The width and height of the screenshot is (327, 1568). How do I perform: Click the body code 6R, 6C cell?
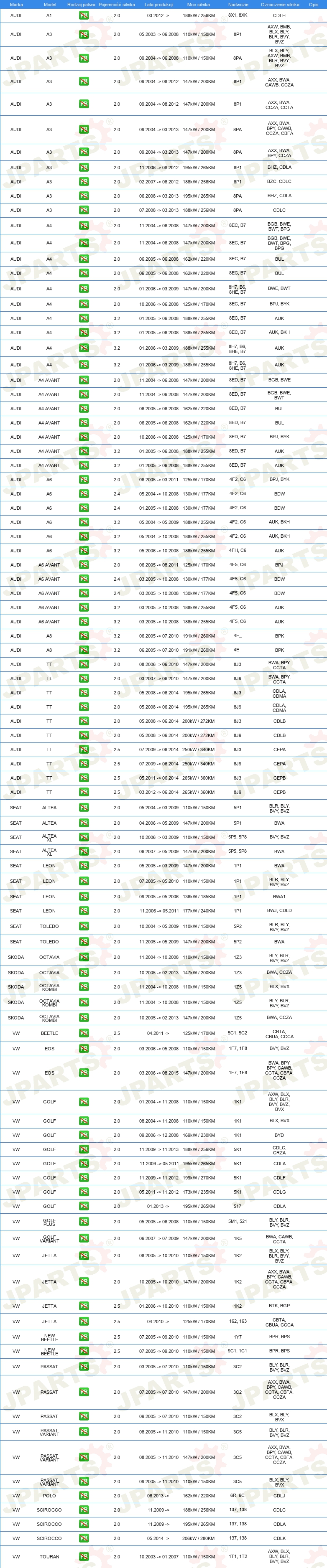[238, 1496]
